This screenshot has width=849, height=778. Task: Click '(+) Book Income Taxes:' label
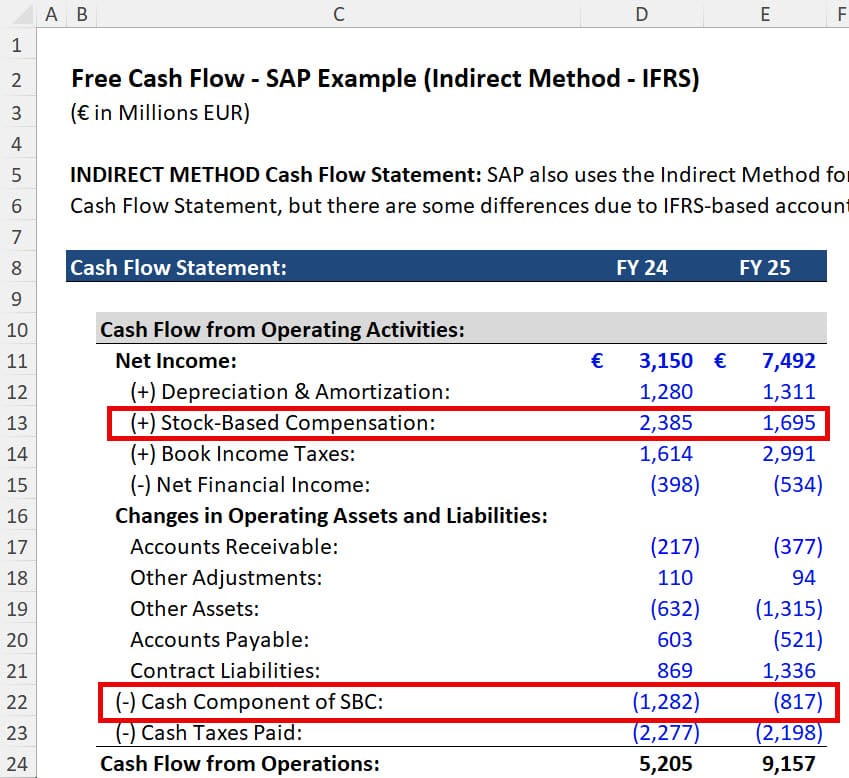coord(243,454)
